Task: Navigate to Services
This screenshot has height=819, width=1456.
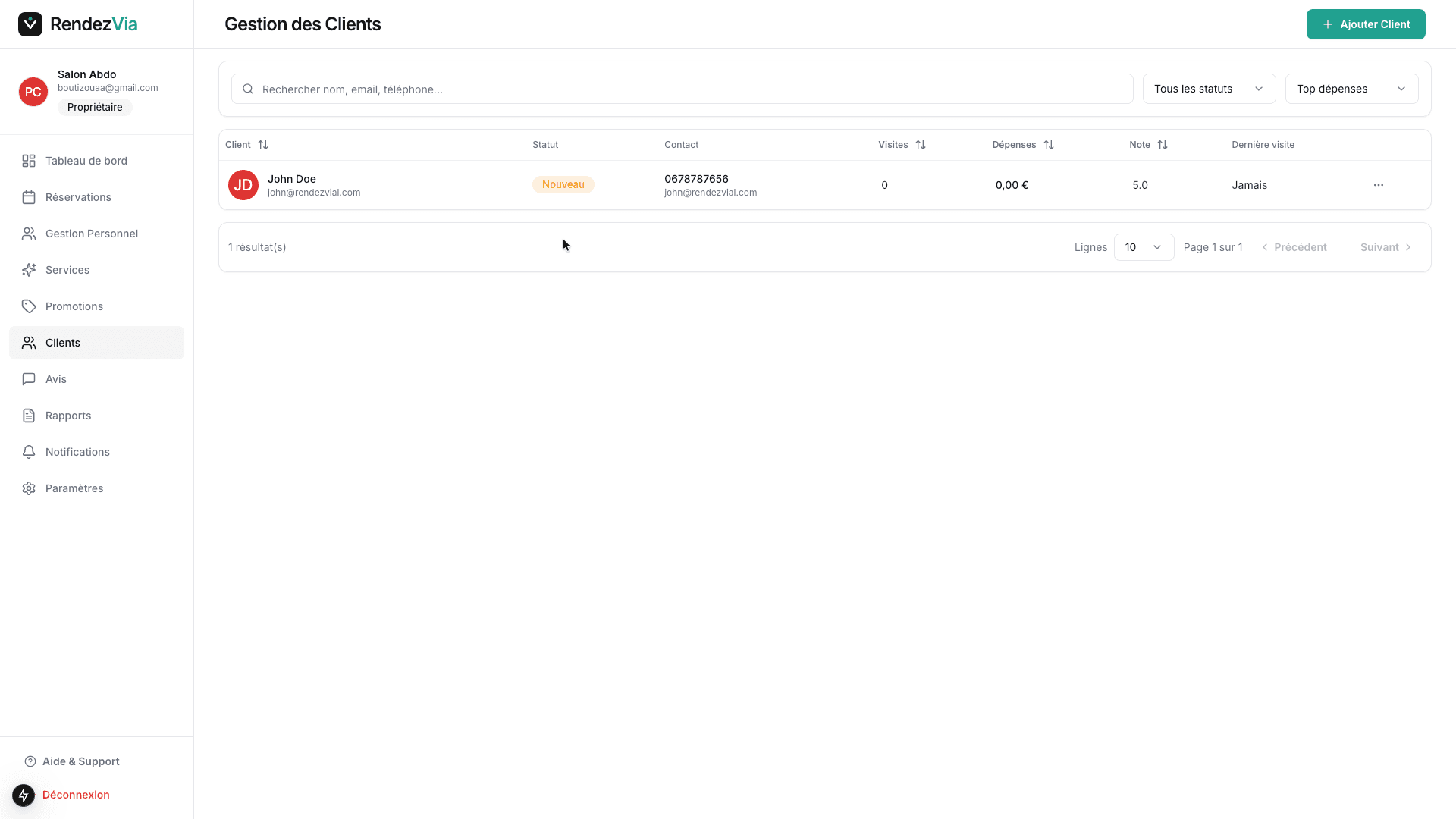Action: pyautogui.click(x=96, y=270)
